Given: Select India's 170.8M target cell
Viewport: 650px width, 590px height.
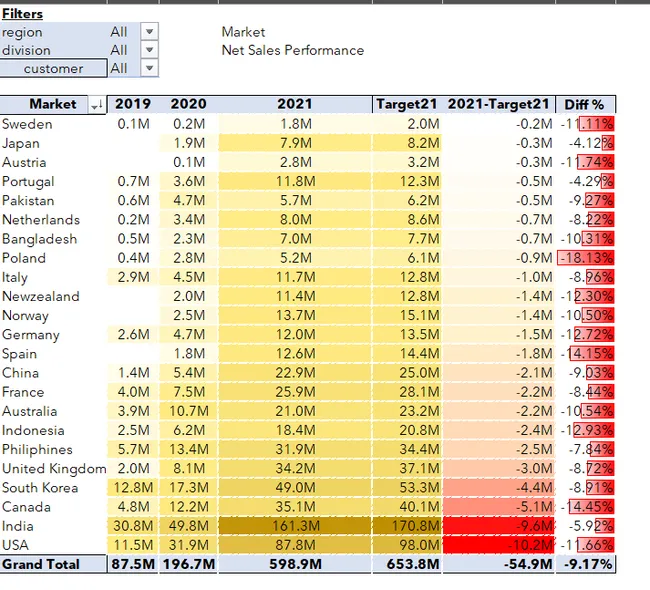Looking at the screenshot, I should coord(407,526).
